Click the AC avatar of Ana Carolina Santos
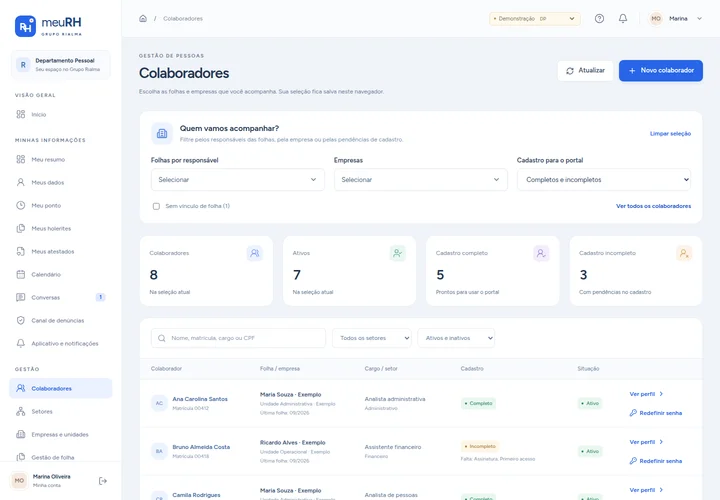Viewport: 720px width, 500px height. (x=159, y=403)
